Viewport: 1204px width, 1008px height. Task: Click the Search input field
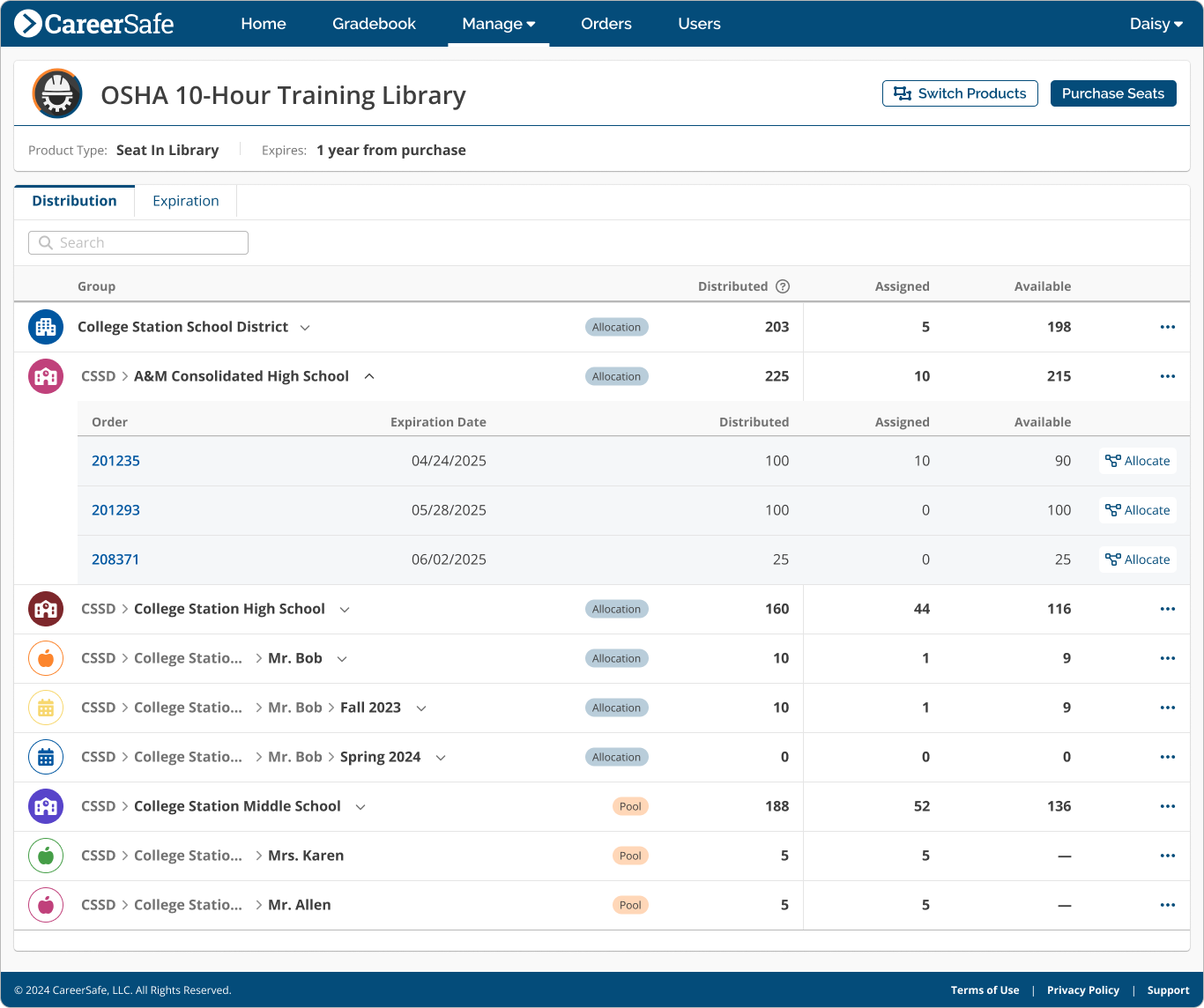pyautogui.click(x=138, y=242)
